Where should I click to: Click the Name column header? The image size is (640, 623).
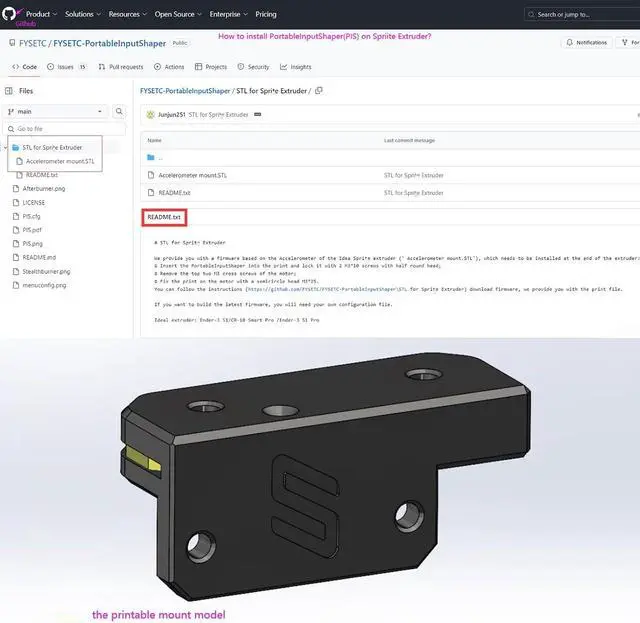tap(154, 140)
